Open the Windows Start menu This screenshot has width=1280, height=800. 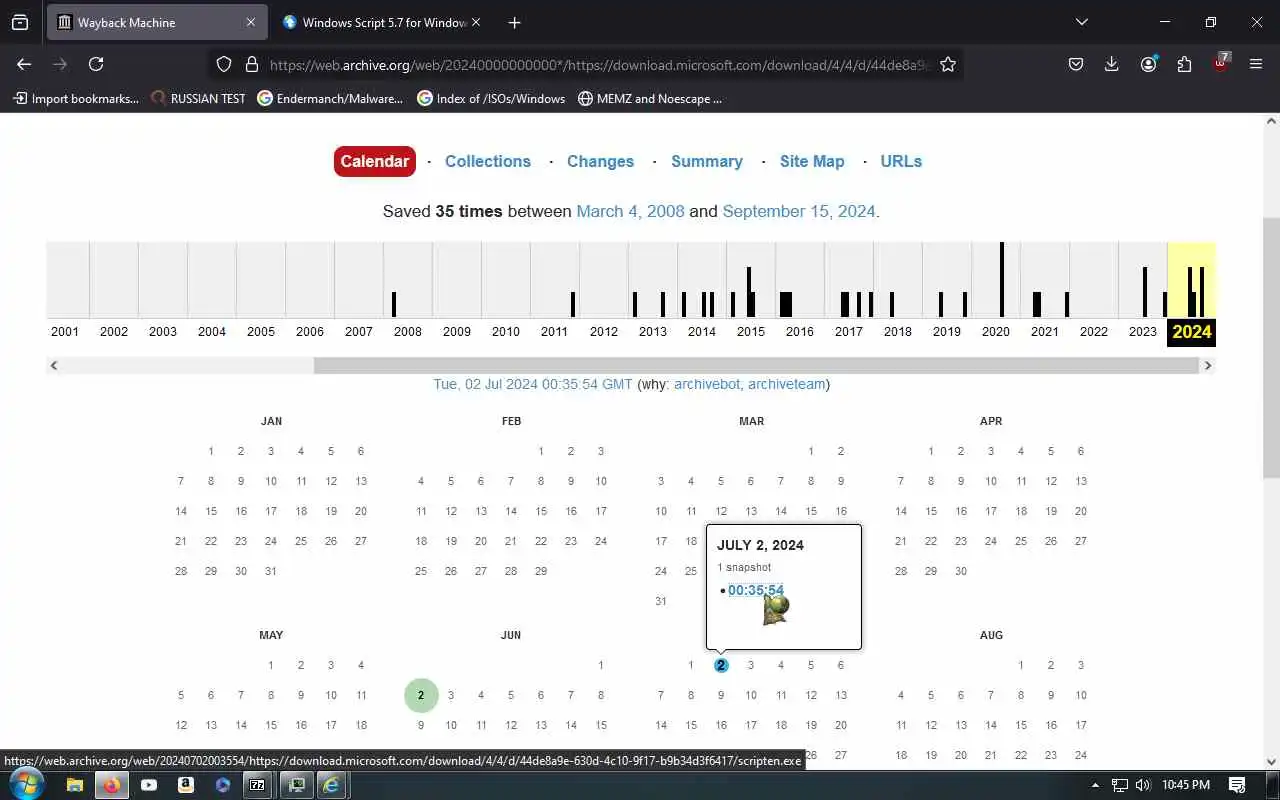coord(27,784)
